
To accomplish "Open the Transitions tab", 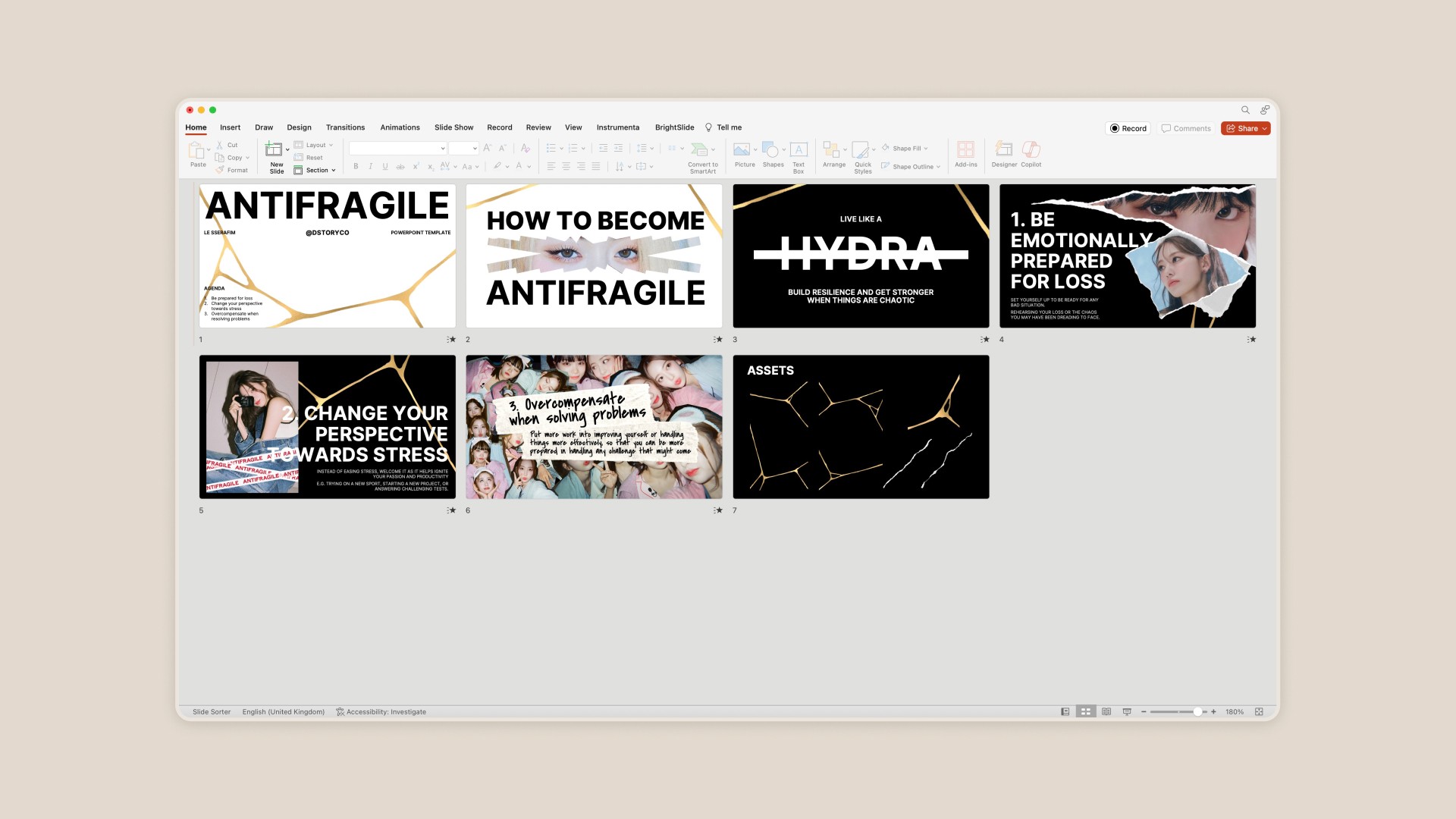I will point(345,127).
